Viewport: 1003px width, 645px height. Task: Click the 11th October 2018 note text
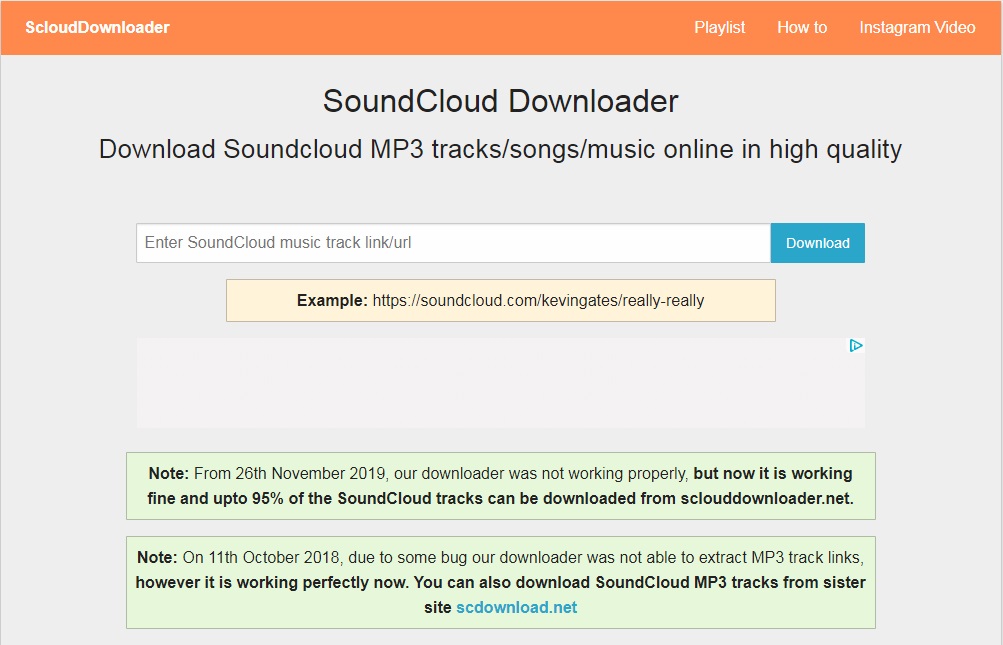(500, 582)
